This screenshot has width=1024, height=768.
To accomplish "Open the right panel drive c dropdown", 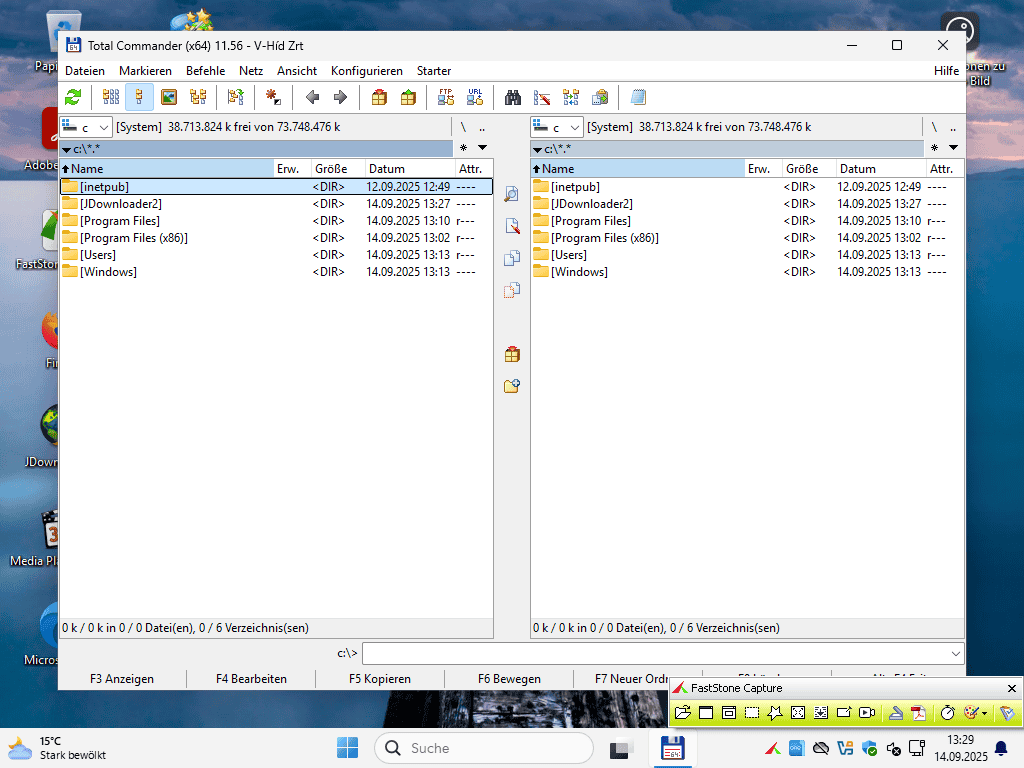I will (x=556, y=127).
